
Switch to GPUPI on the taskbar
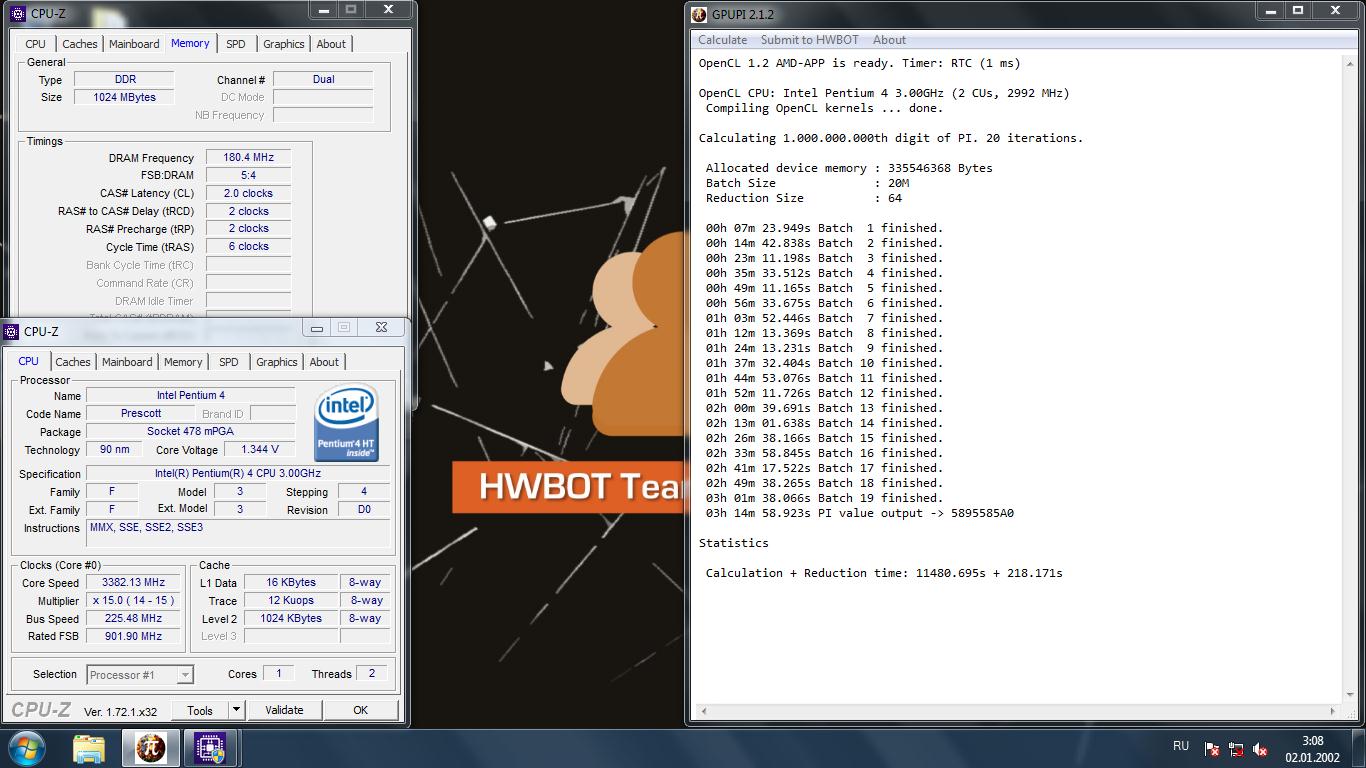pyautogui.click(x=151, y=748)
